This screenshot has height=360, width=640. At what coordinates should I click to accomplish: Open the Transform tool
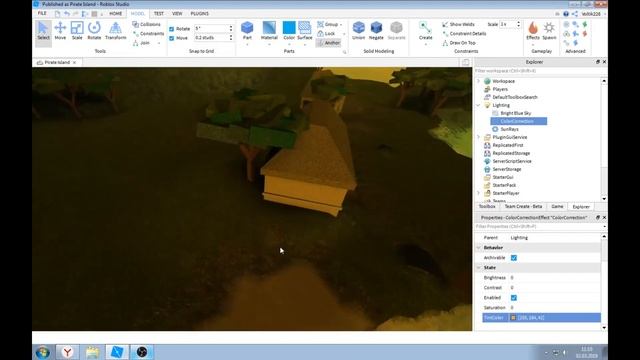(116, 31)
